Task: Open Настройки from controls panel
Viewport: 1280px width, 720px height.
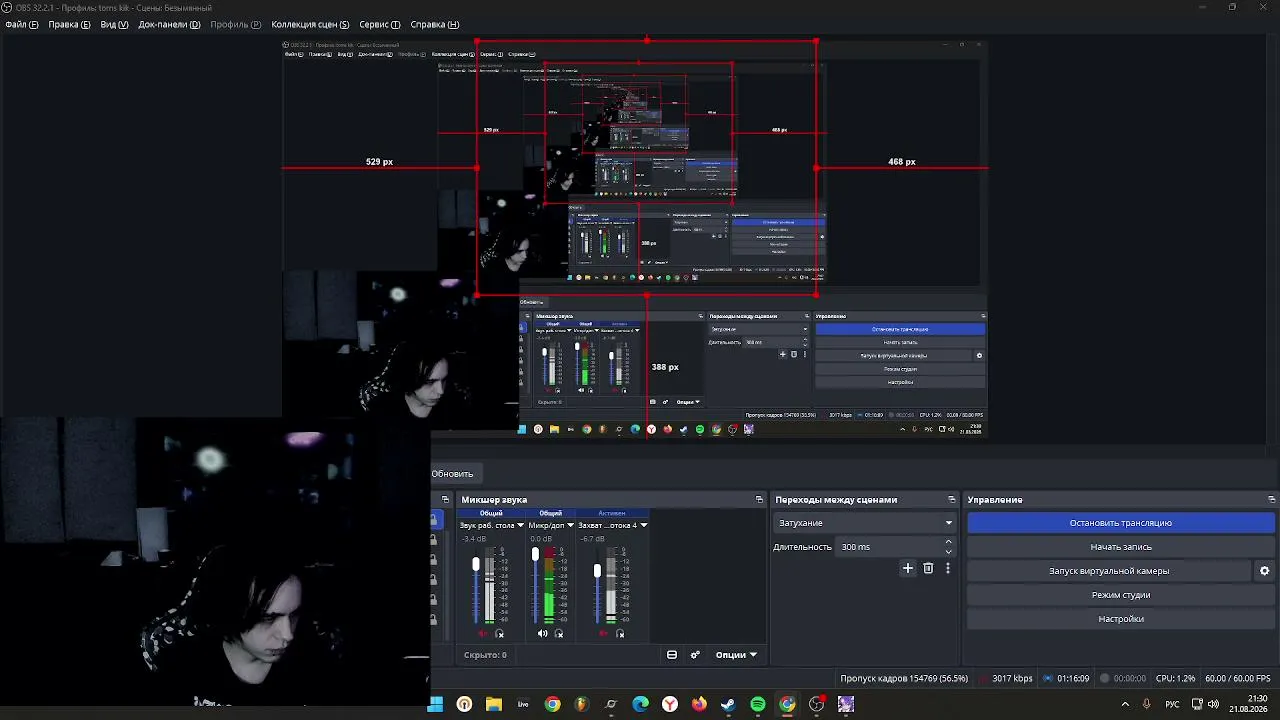Action: pos(1121,619)
